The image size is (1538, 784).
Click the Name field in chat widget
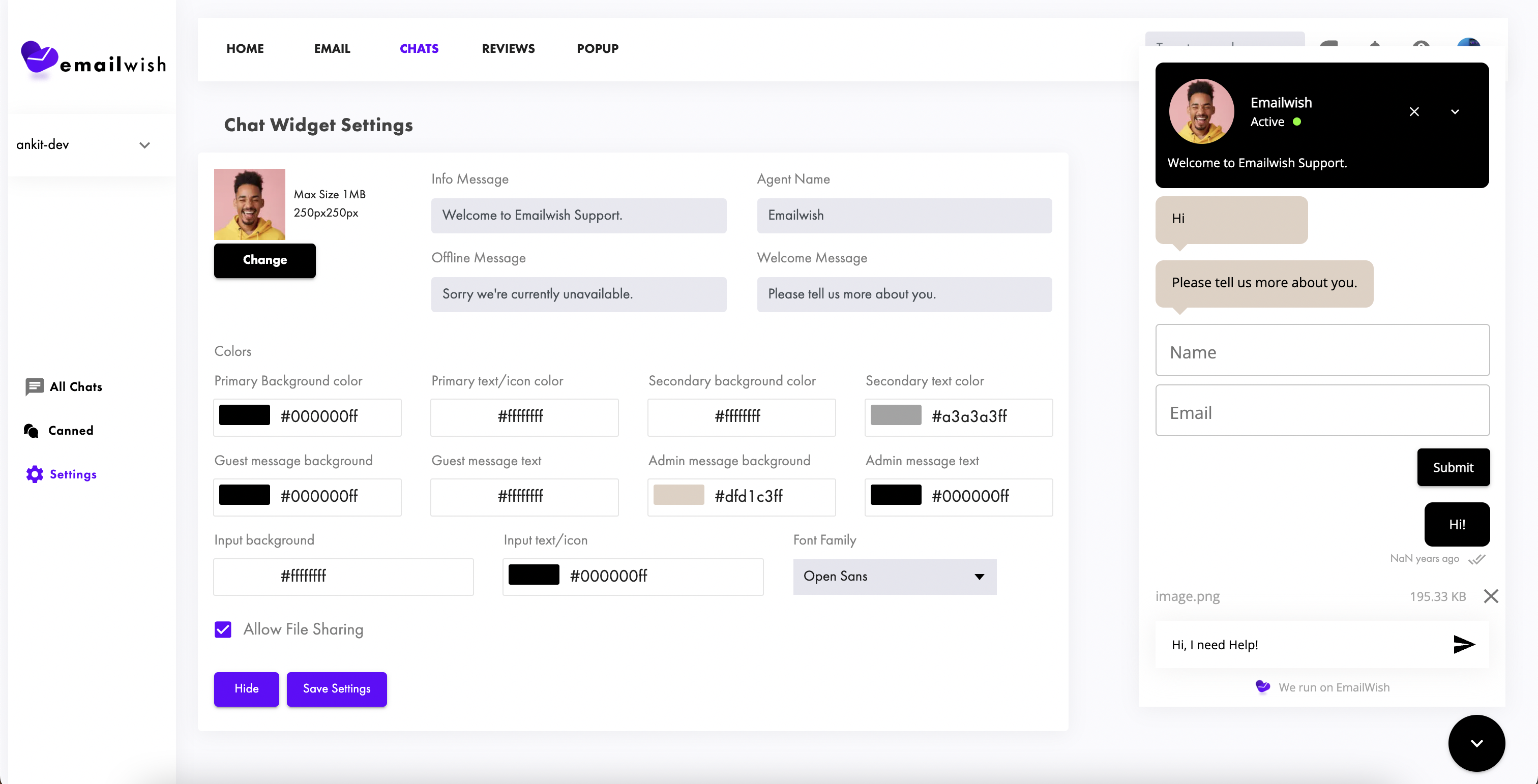pyautogui.click(x=1322, y=350)
